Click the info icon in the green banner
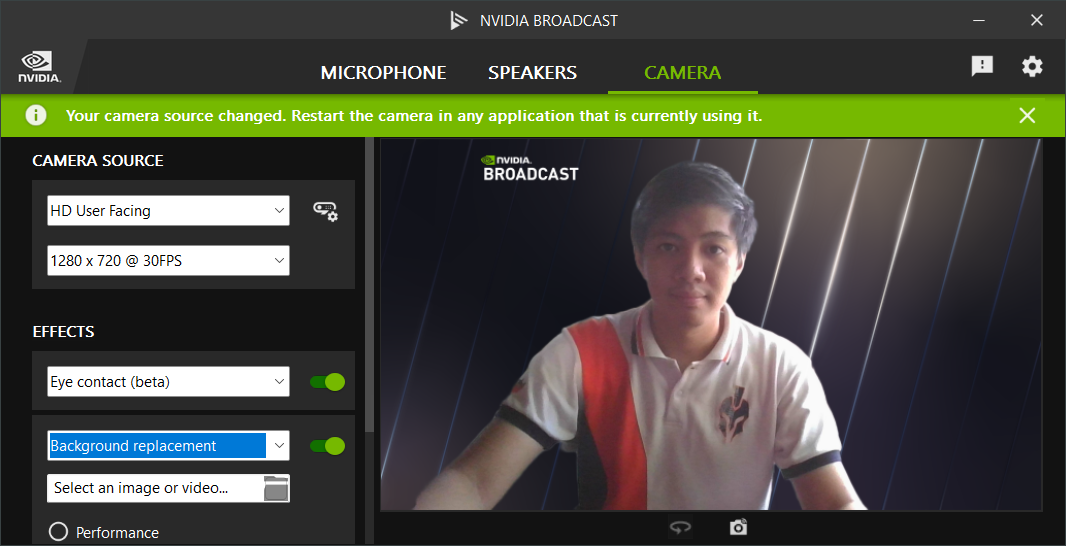 [36, 116]
